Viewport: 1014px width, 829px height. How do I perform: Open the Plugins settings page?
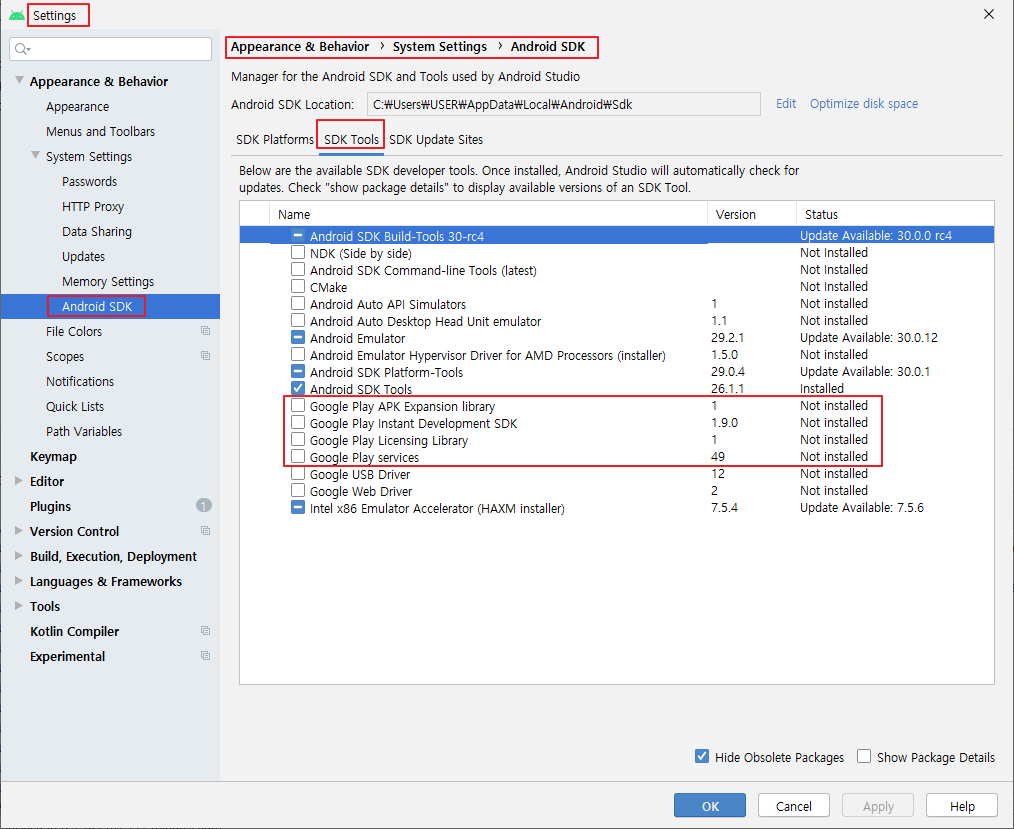pyautogui.click(x=50, y=506)
